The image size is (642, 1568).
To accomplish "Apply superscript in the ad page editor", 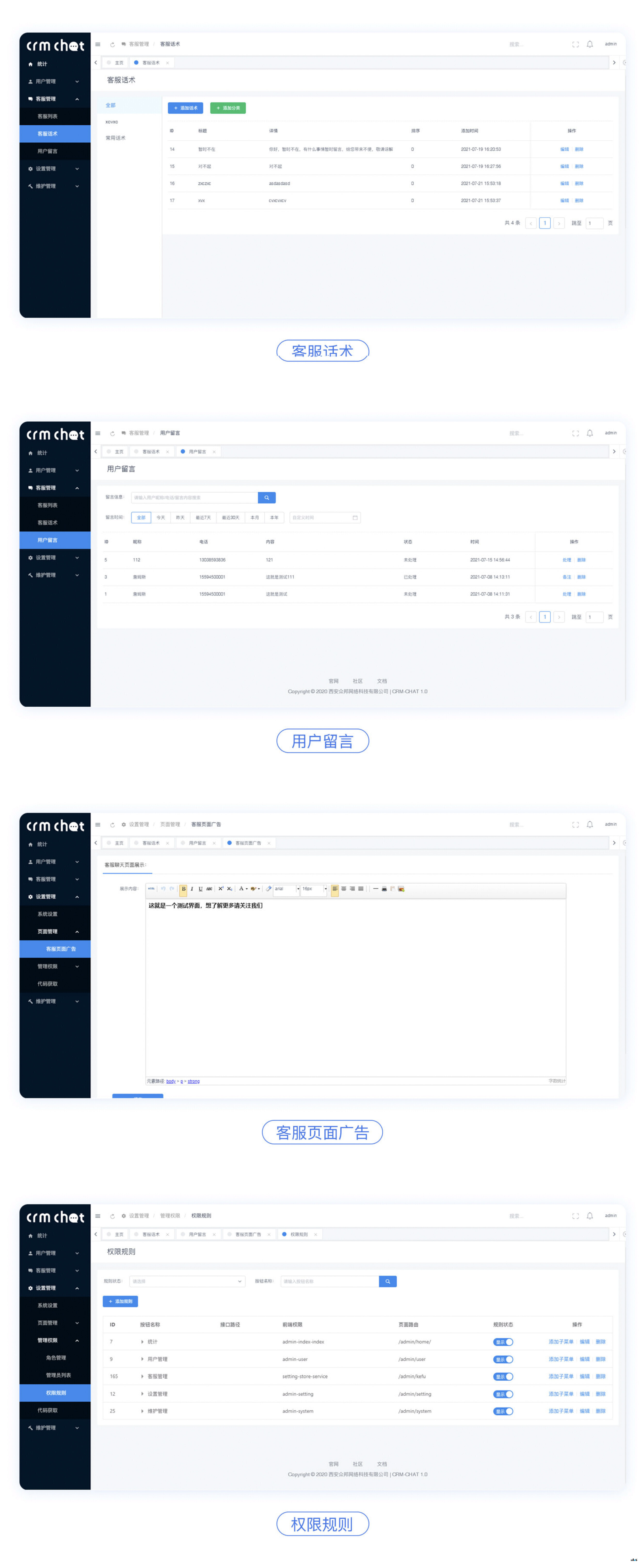I will 221,889.
